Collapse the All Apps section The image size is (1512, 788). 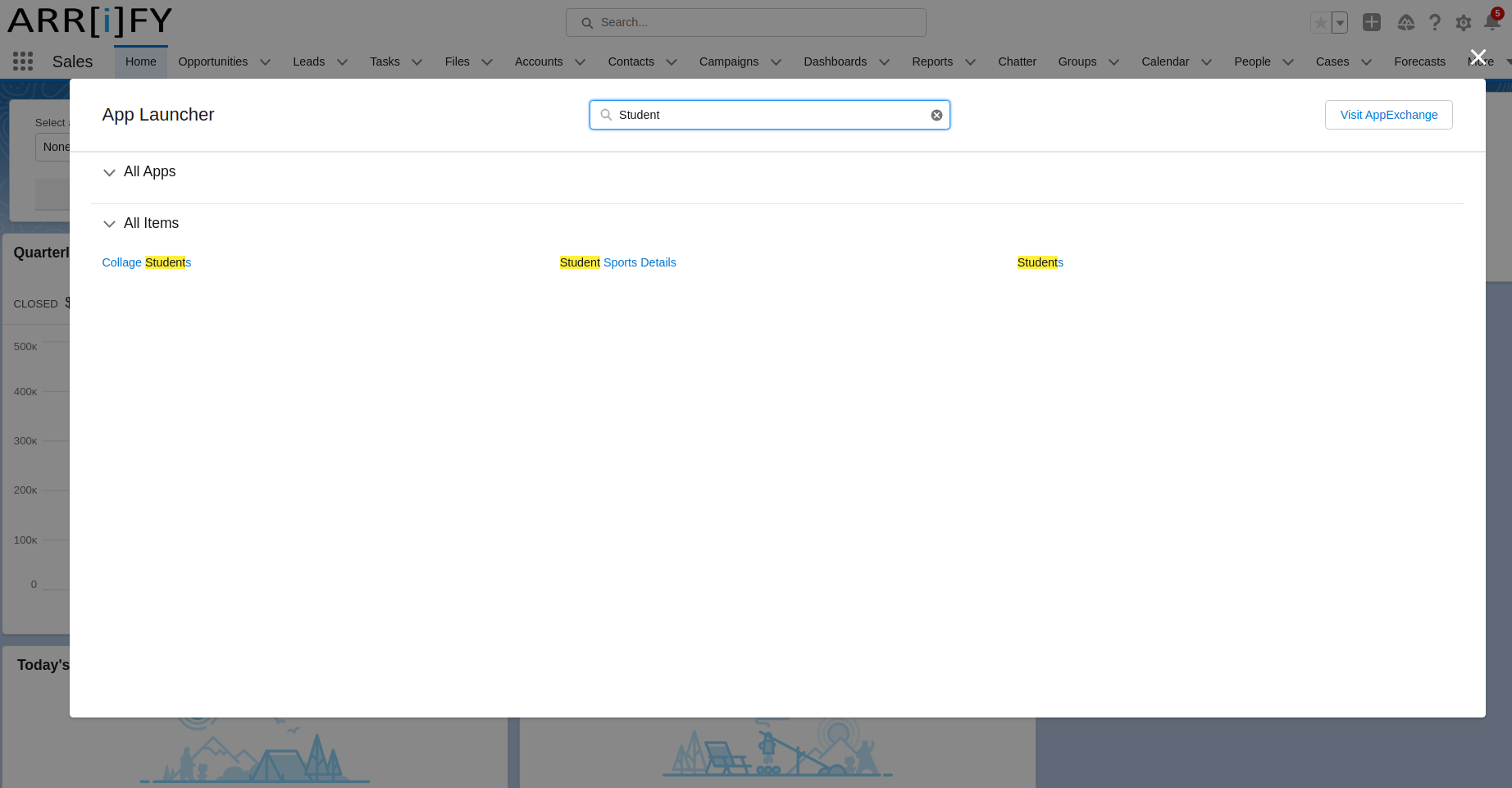[x=109, y=172]
